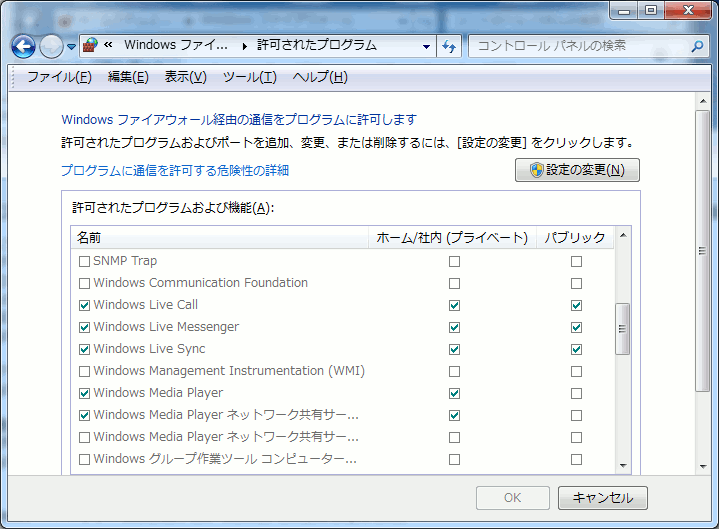
Task: Open the recent pages dropdown arrow
Action: [72, 46]
